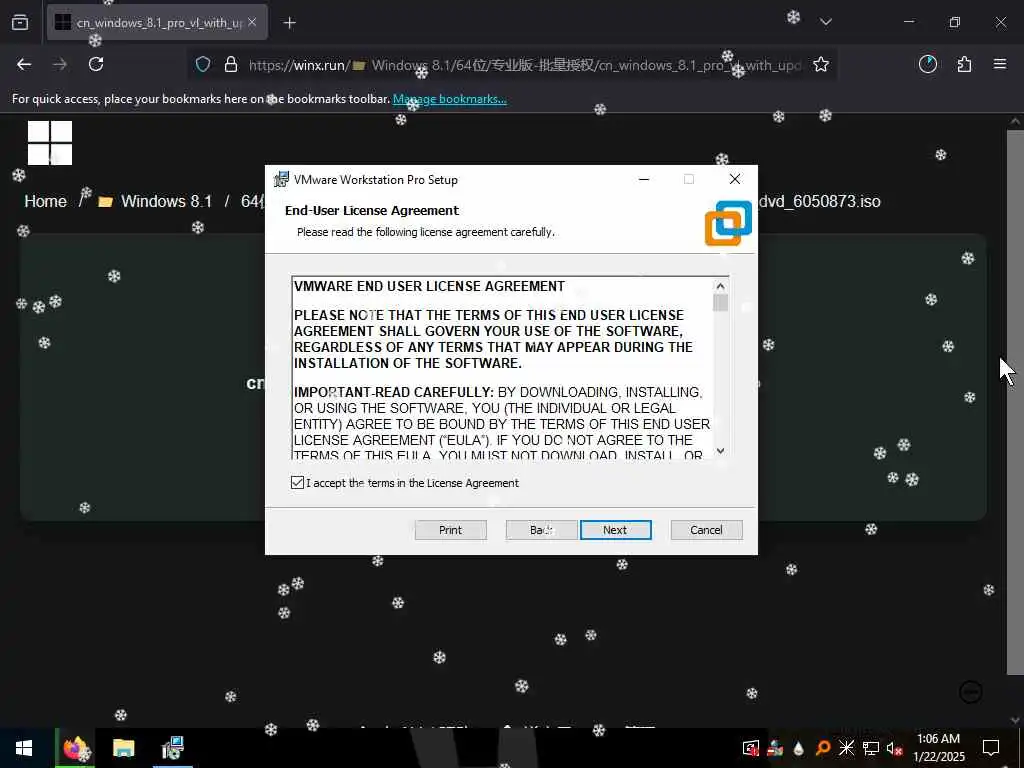Click the leftmost tray icon with red badge
This screenshot has width=1024, height=768.
tap(751, 748)
